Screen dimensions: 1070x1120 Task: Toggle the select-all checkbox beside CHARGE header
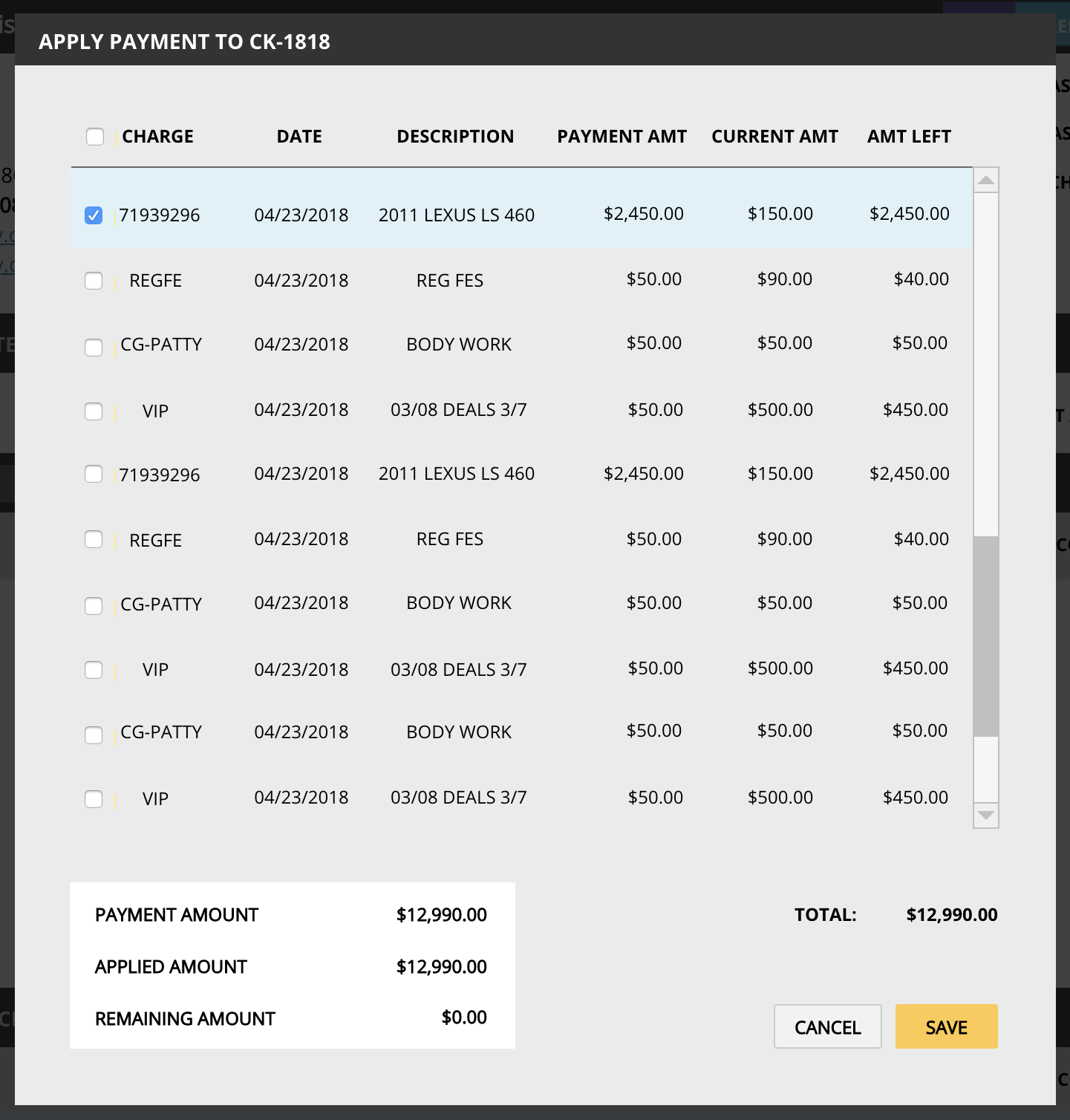tap(95, 137)
